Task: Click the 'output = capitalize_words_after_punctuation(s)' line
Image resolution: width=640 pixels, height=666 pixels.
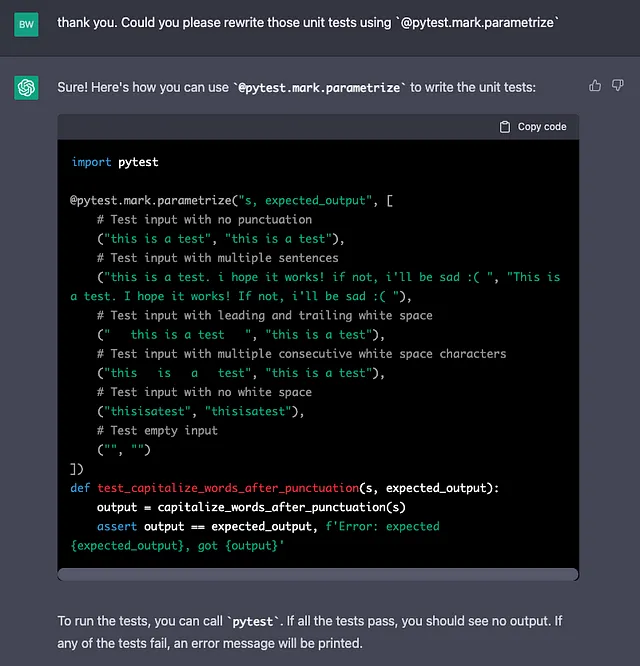Action: tap(251, 507)
